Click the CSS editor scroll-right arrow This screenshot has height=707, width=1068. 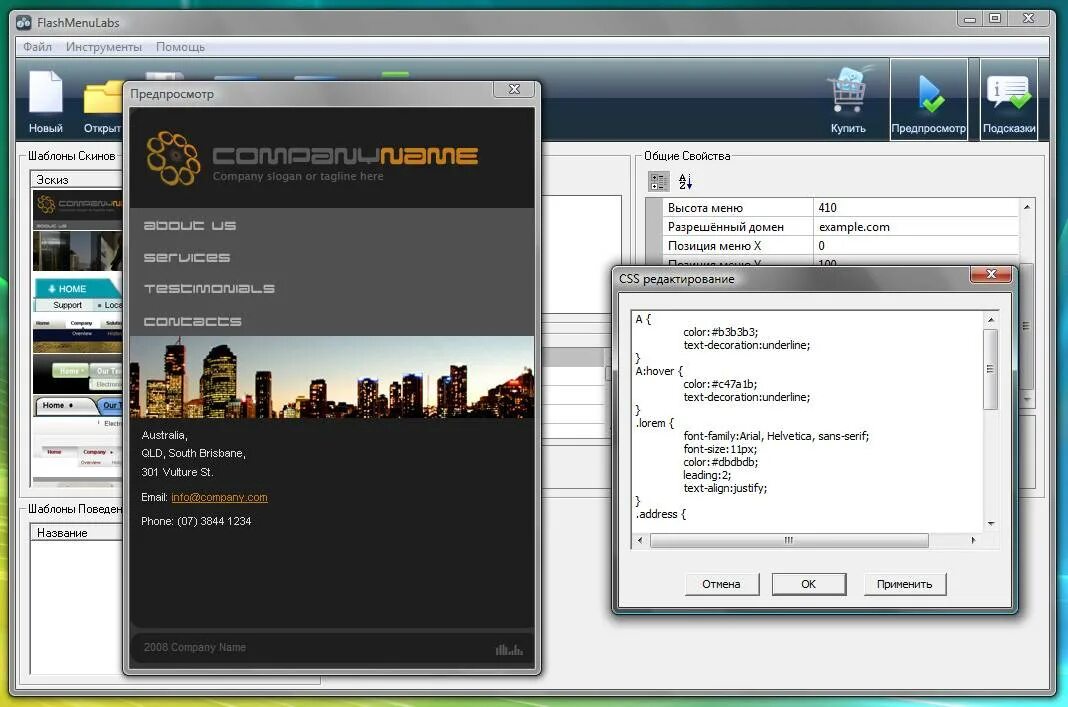[973, 540]
